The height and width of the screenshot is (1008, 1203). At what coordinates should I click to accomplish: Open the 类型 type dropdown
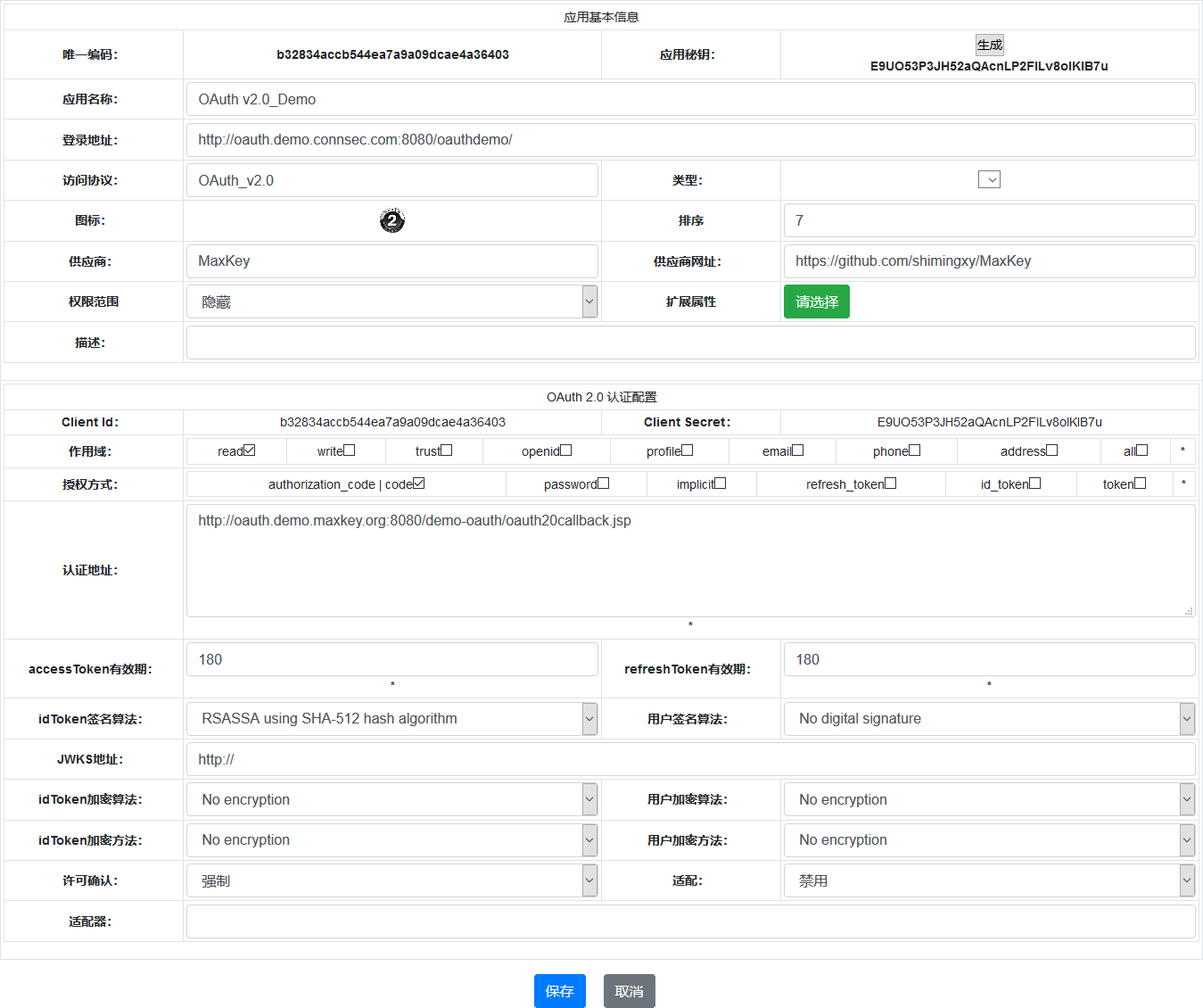click(x=989, y=179)
